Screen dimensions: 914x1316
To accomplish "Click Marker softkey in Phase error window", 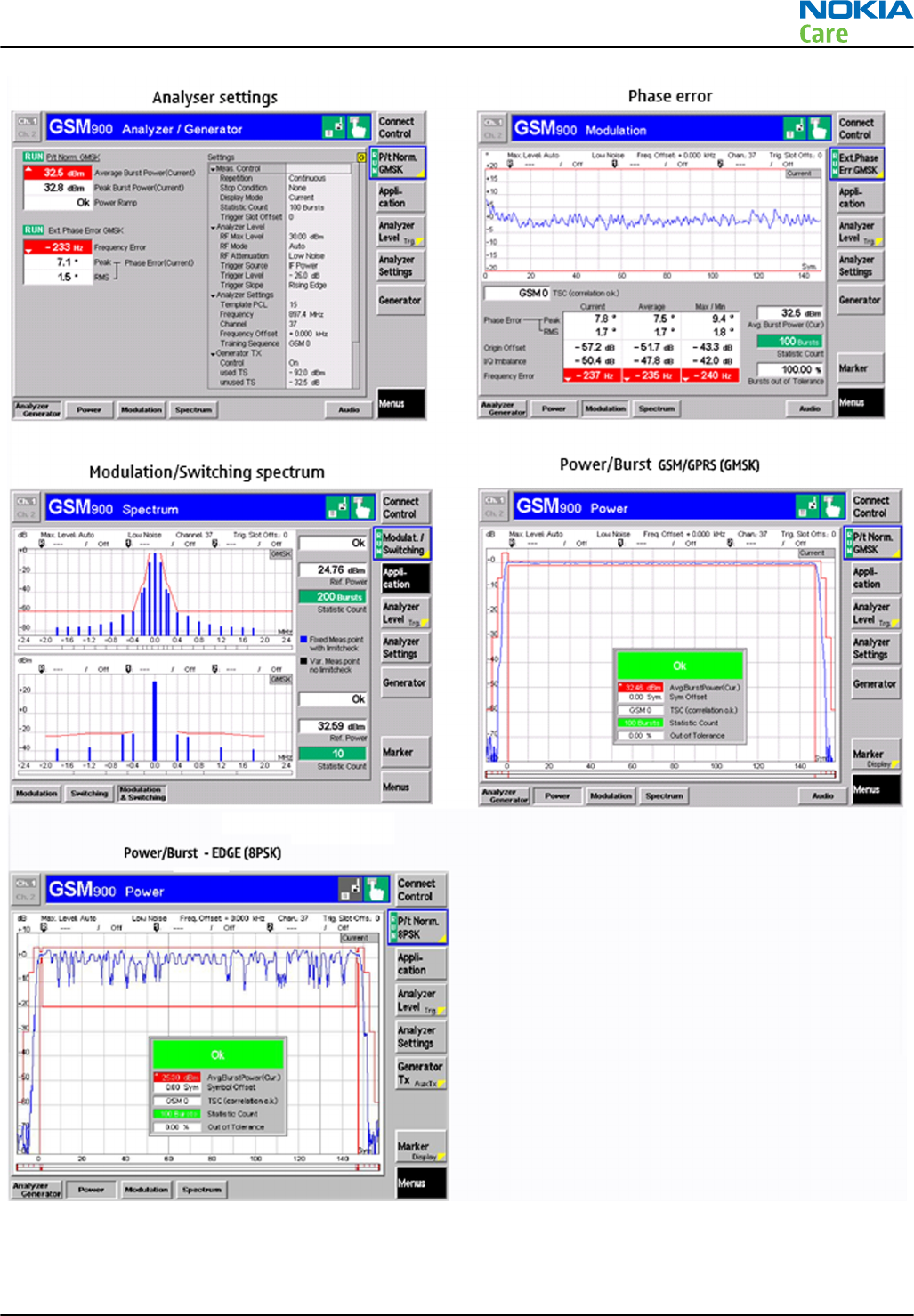I will (x=860, y=368).
